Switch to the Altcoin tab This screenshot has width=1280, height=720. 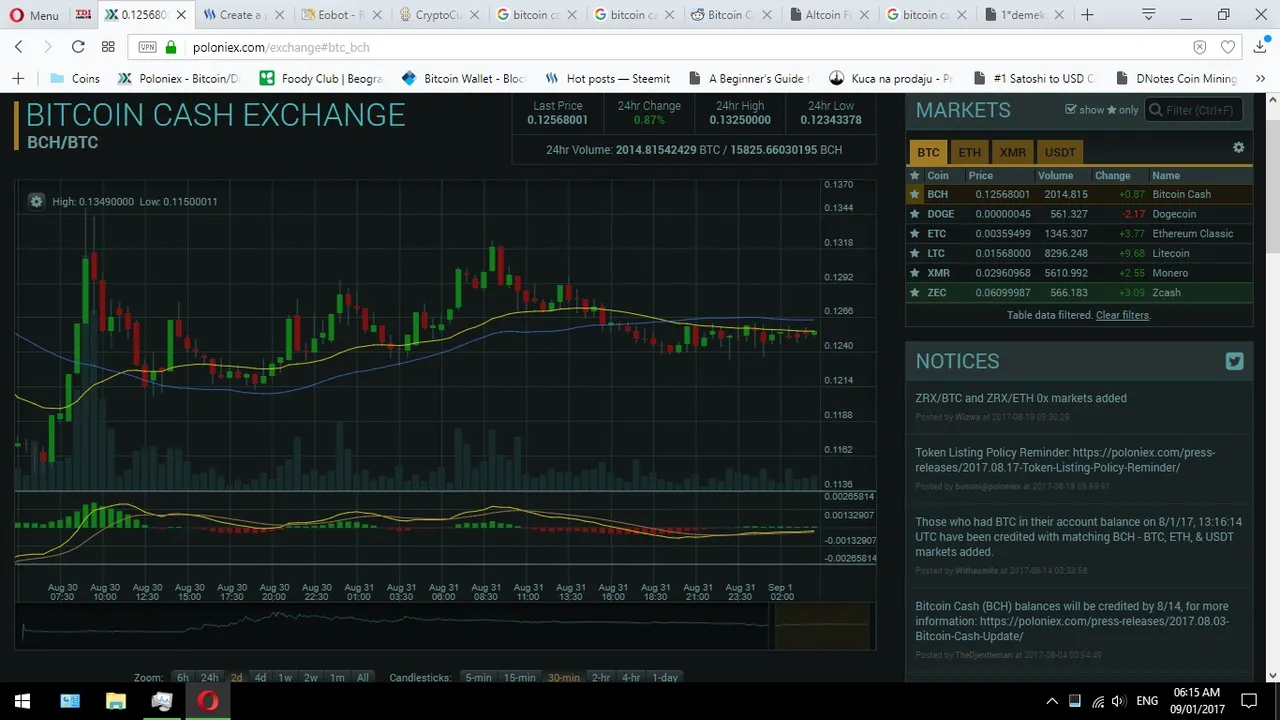(x=831, y=15)
